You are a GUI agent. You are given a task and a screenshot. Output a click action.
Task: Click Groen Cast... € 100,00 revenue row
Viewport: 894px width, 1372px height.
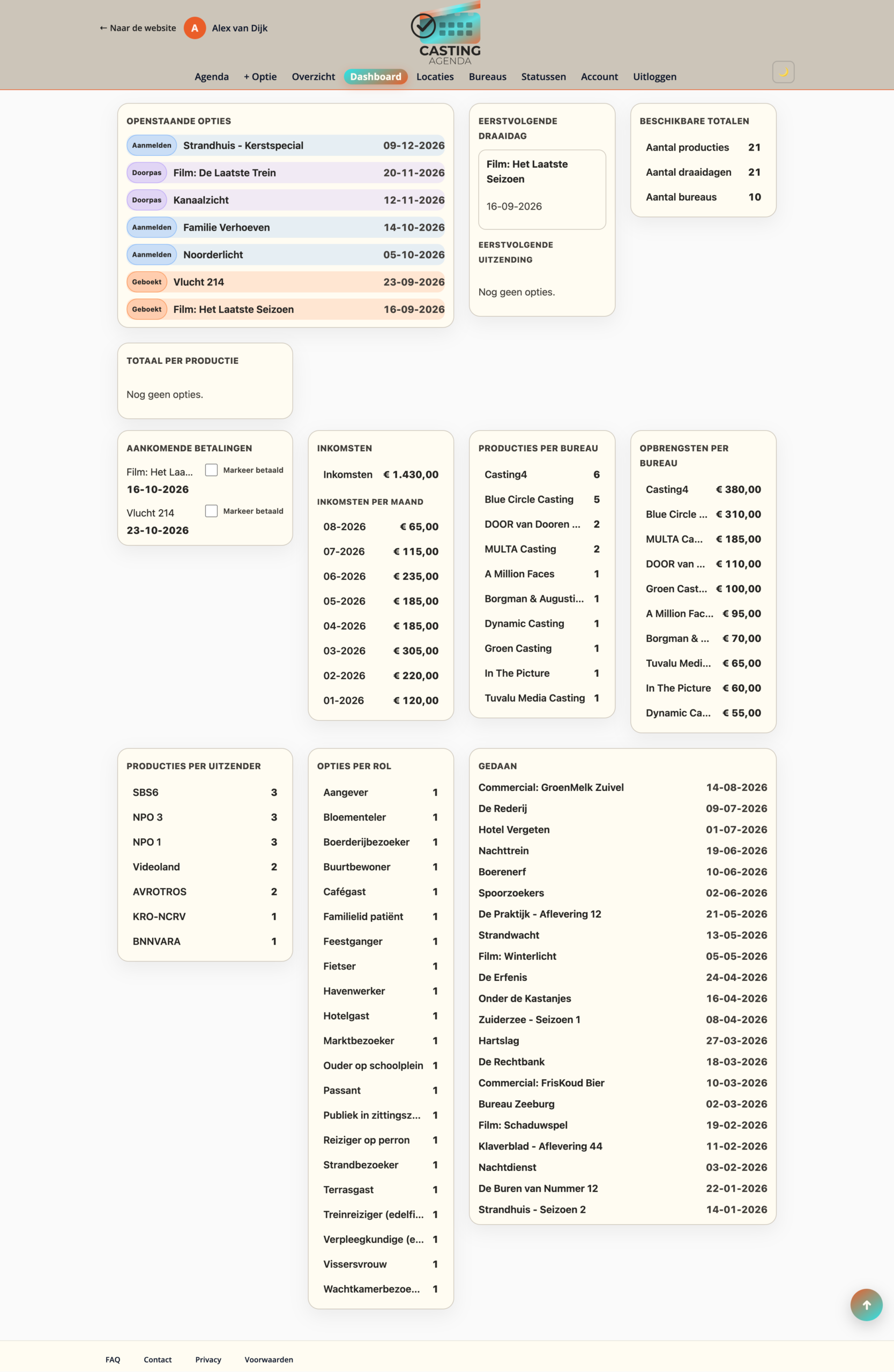(703, 588)
